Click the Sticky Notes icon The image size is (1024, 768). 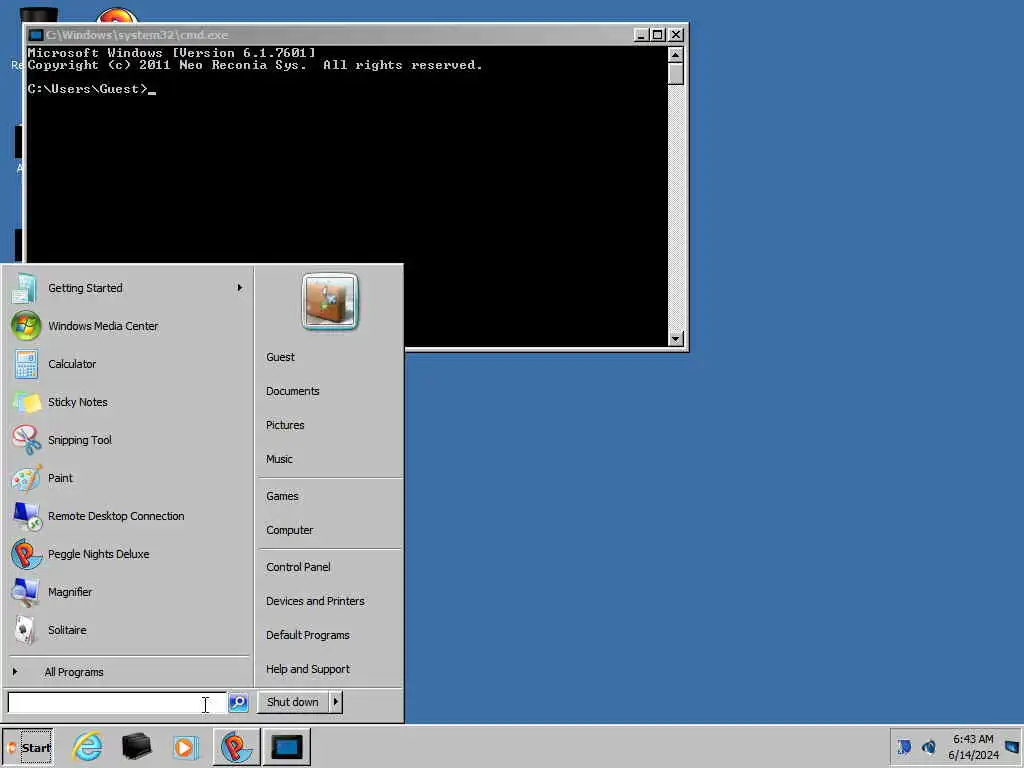[x=26, y=402]
